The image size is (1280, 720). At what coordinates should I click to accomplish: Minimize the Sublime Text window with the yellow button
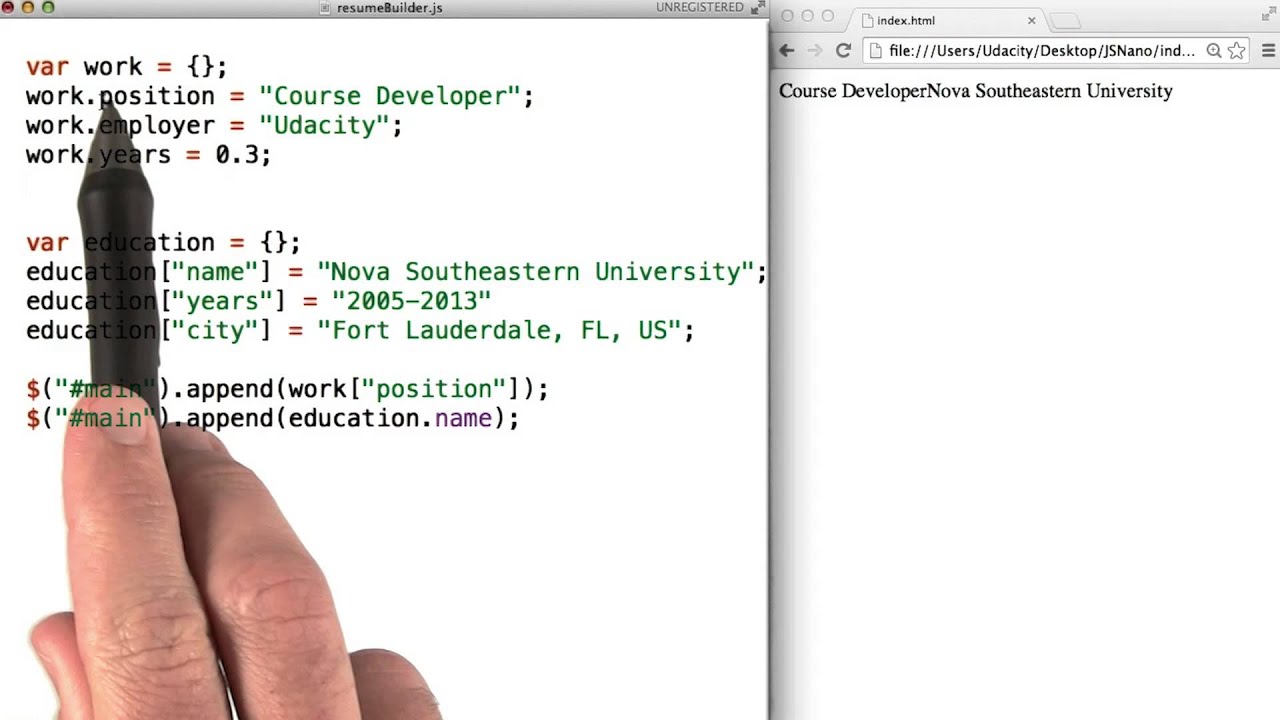pos(28,7)
